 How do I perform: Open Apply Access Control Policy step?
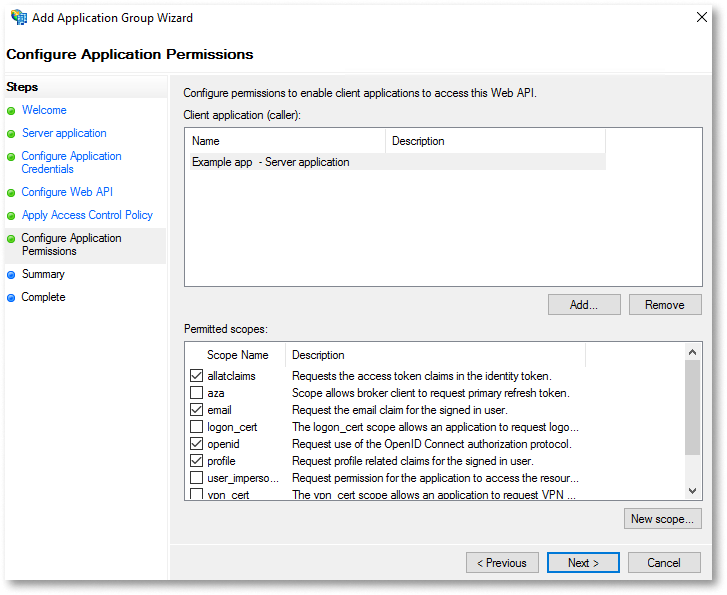pos(87,215)
